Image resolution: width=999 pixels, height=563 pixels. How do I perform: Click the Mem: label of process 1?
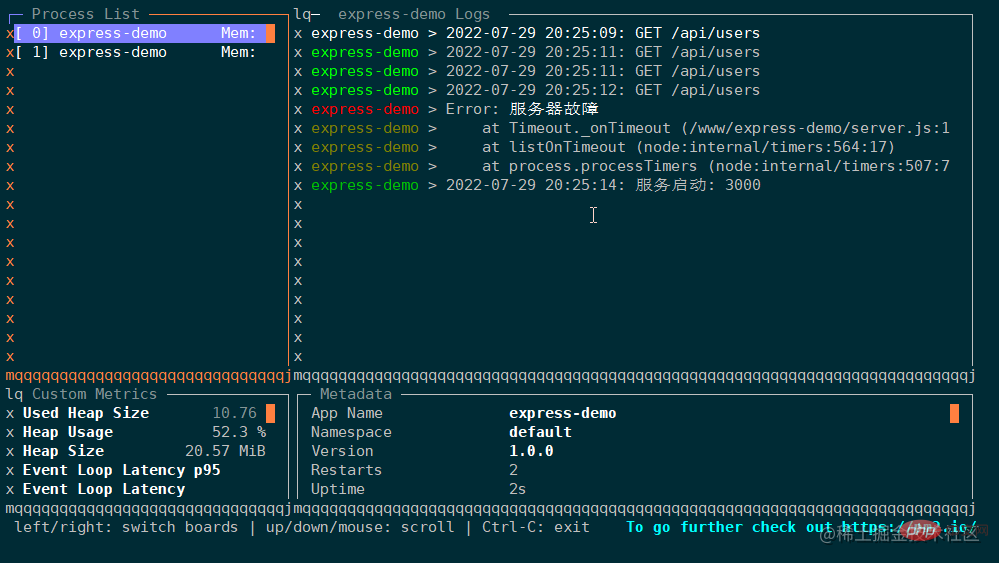(238, 52)
